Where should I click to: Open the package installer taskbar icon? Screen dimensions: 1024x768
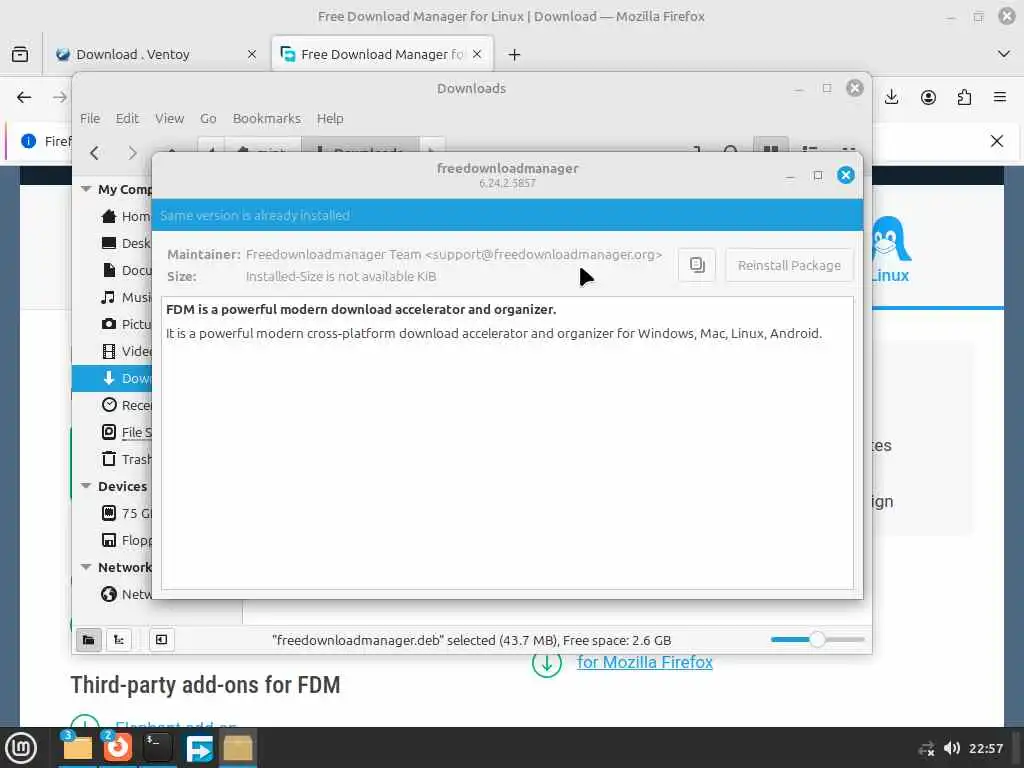(238, 748)
